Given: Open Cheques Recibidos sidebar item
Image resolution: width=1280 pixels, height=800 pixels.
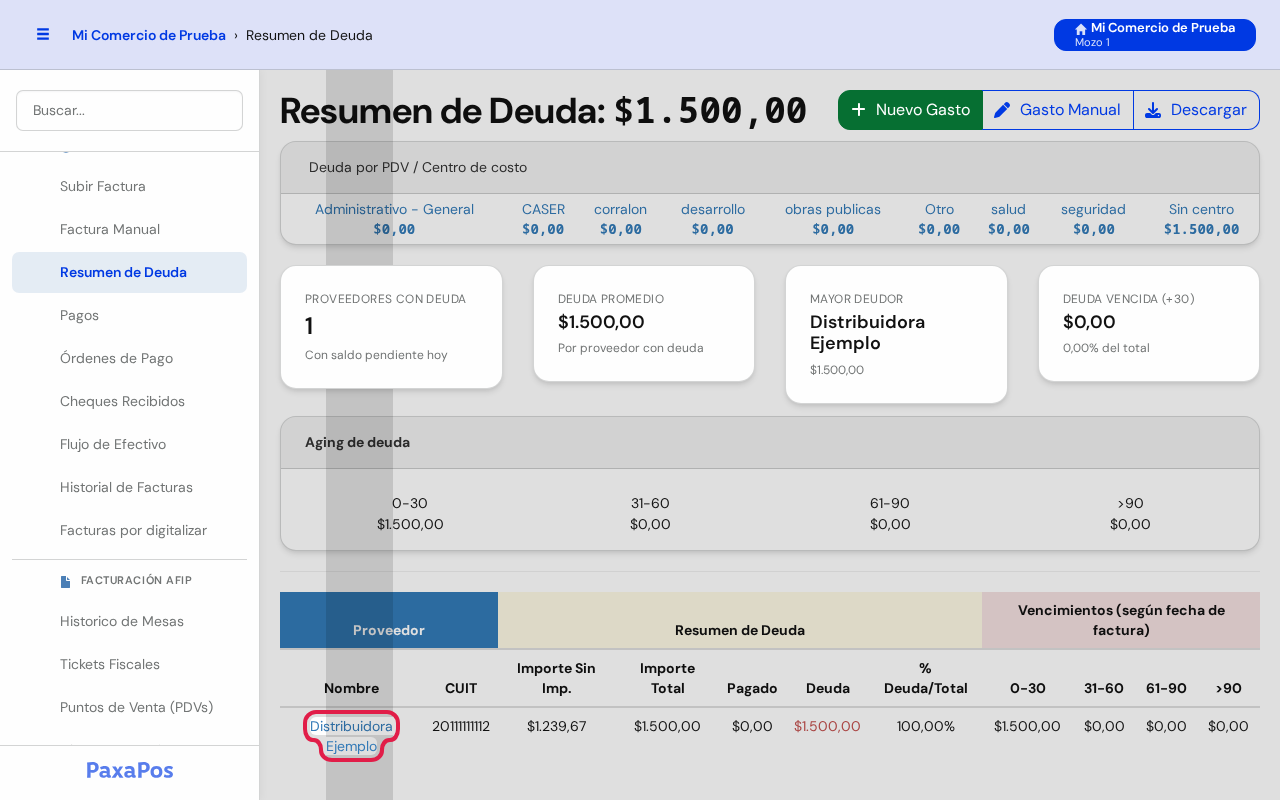Looking at the screenshot, I should point(129,401).
